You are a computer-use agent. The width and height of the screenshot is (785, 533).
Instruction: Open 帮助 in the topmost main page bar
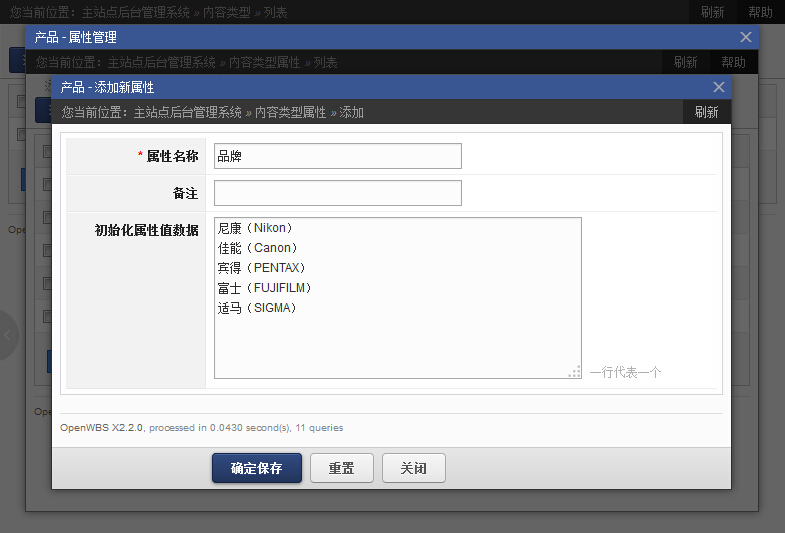point(760,12)
